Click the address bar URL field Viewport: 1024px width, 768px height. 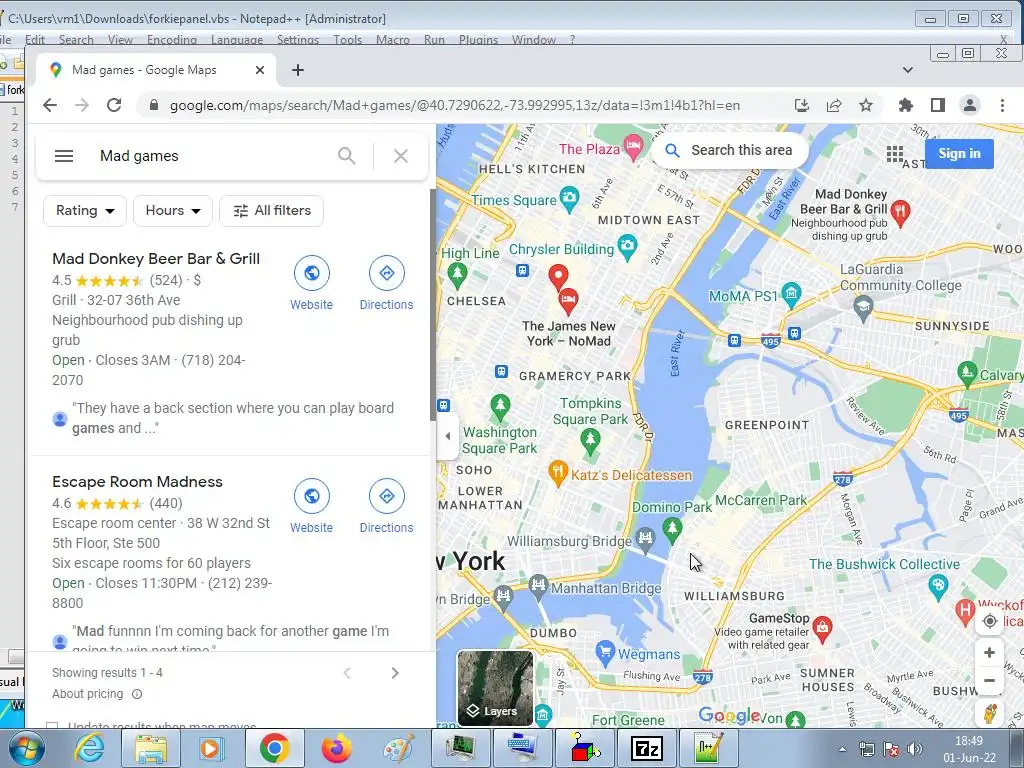click(x=455, y=105)
